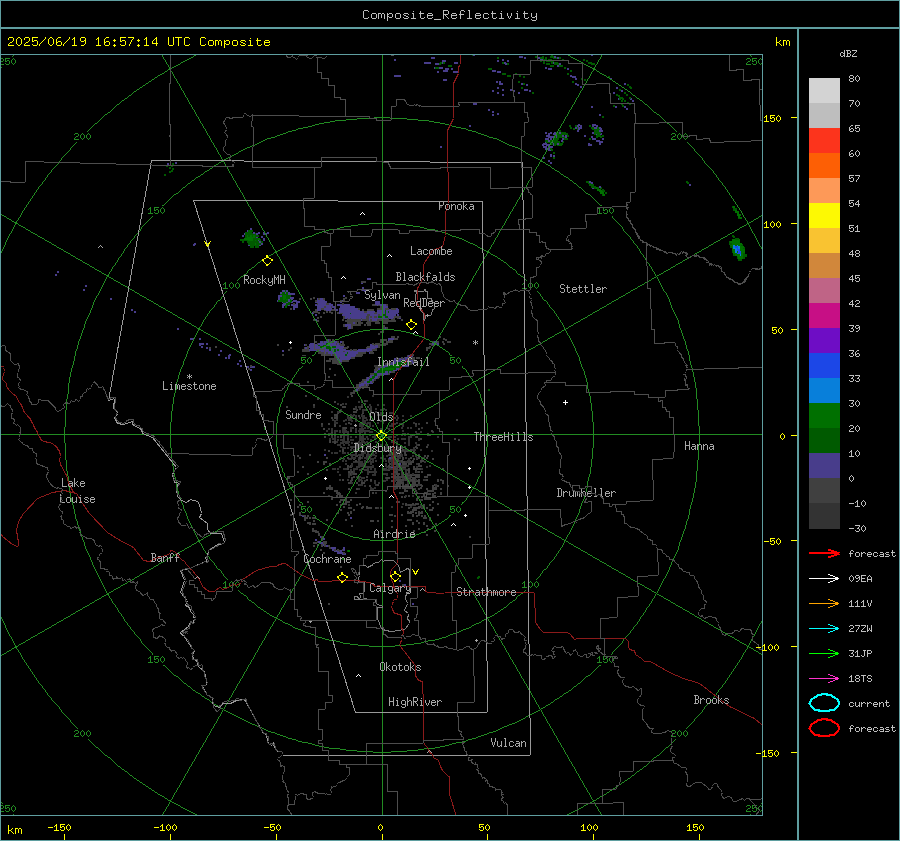Click the Composite_Reflectivity title text

tap(450, 15)
